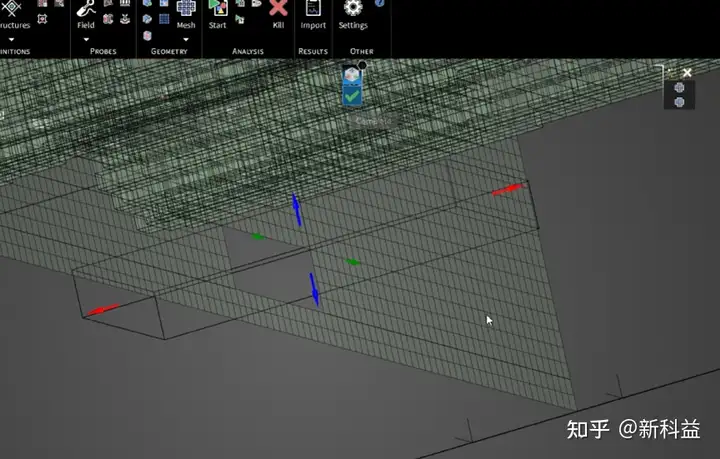720x459 pixels.
Task: Click the Mesh geometry icon
Action: pos(186,9)
